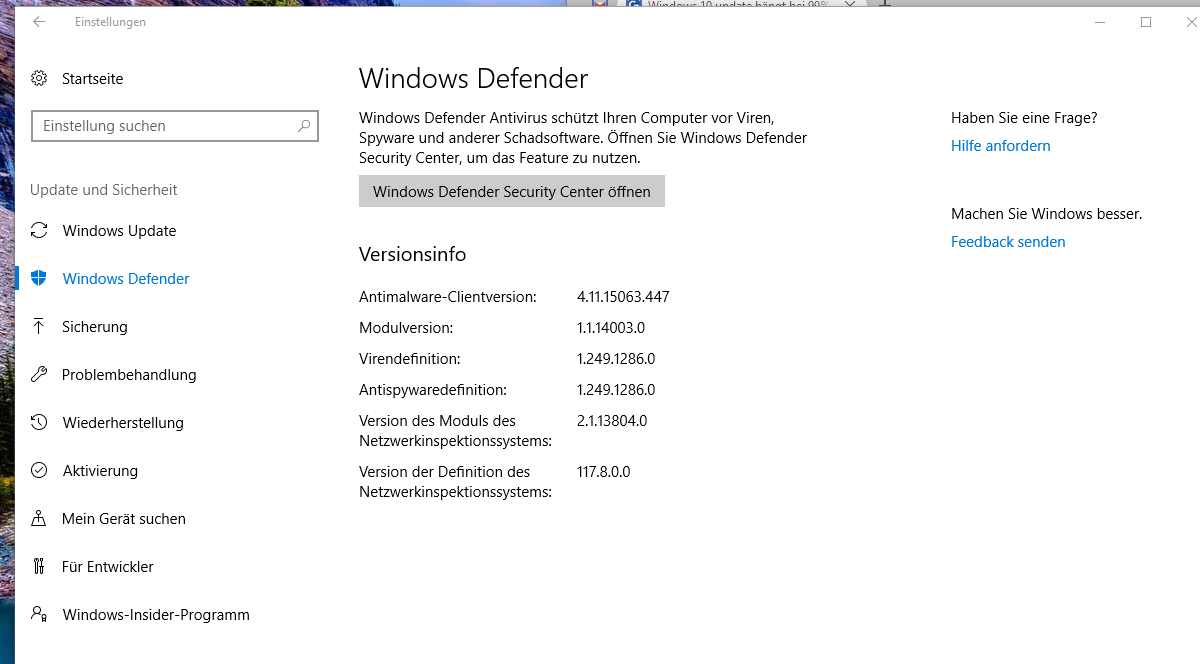Click the Windows Defender shield icon
The image size is (1200, 664).
(39, 279)
